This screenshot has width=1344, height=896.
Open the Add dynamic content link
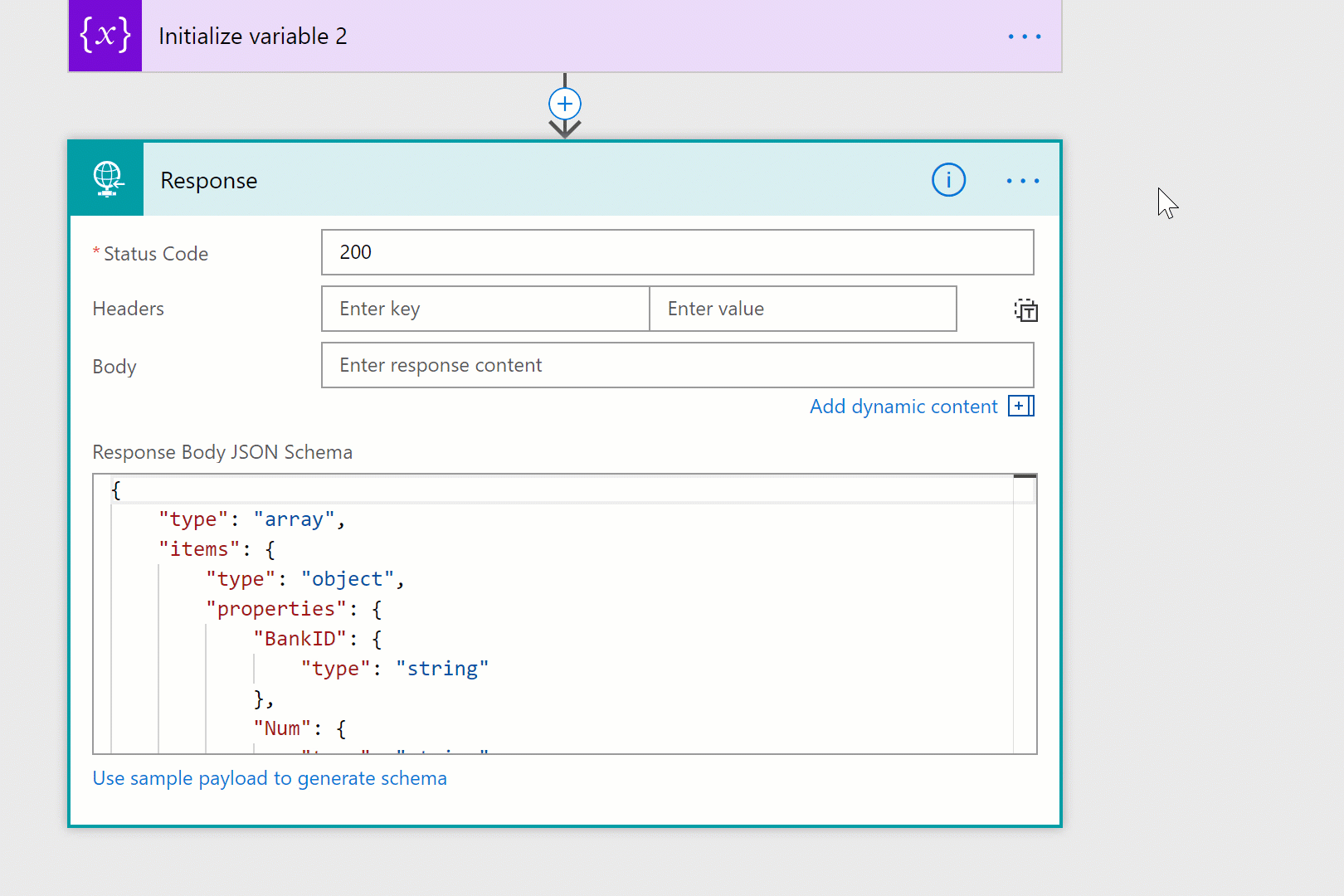pos(903,407)
